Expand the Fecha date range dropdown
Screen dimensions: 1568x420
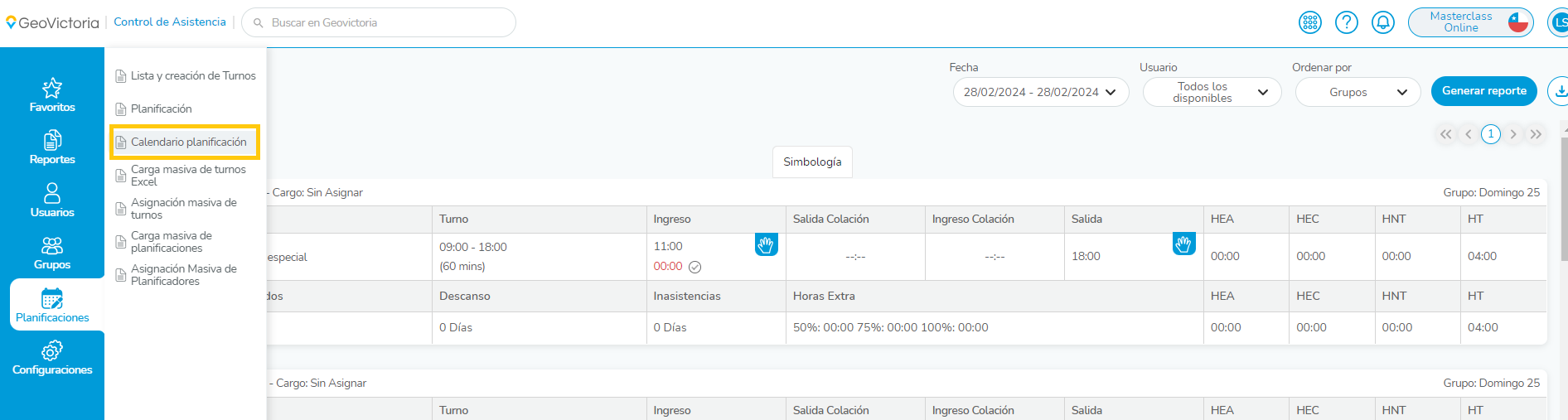coord(1040,92)
